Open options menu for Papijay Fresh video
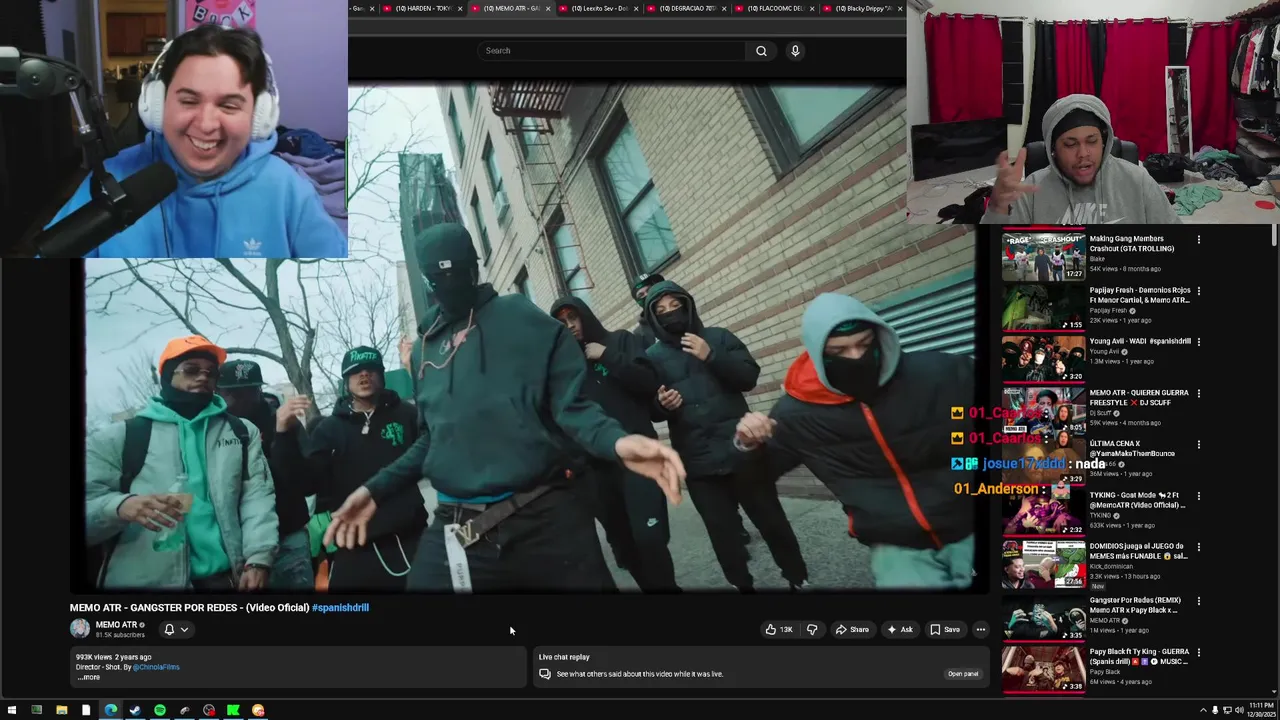This screenshot has height=720, width=1280. coord(1199,291)
